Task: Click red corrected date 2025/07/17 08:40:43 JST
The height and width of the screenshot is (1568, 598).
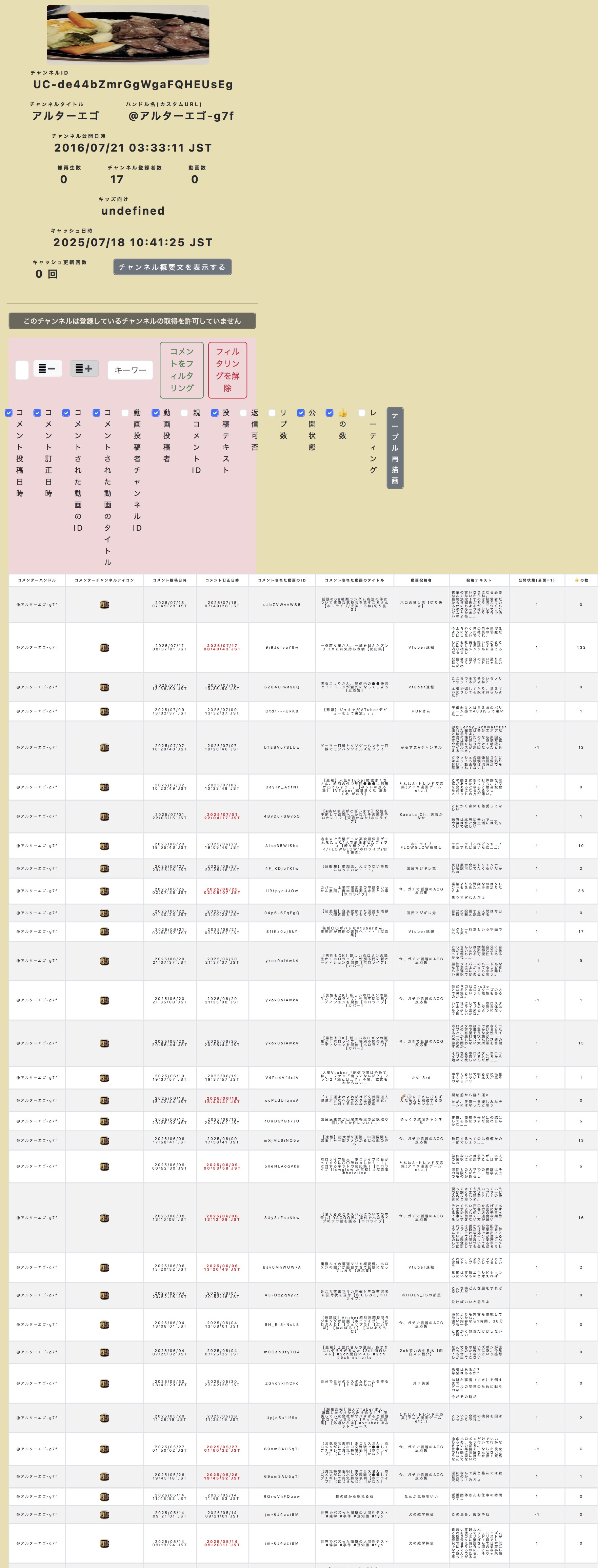Action: click(222, 648)
